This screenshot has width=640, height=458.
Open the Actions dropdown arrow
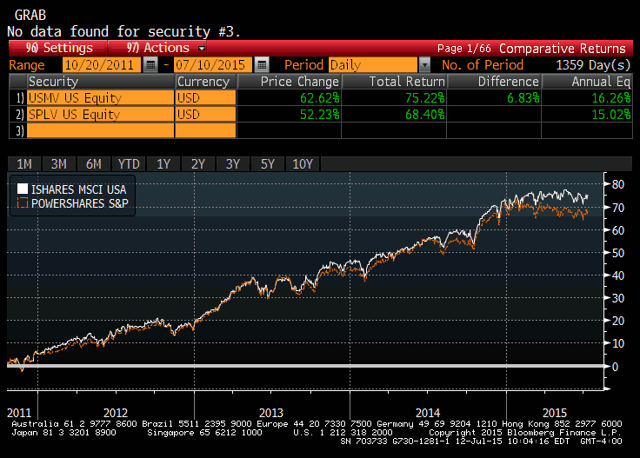(x=201, y=48)
